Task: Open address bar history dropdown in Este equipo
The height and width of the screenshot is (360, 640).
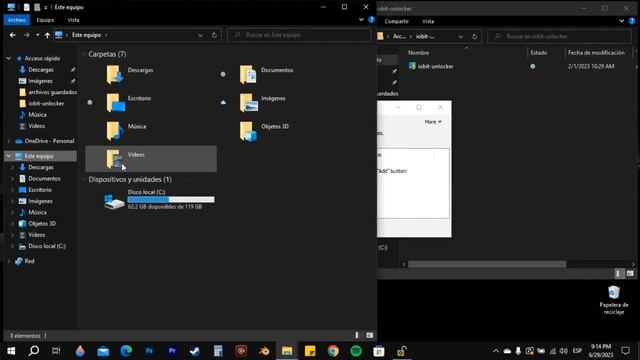Action: (200, 35)
